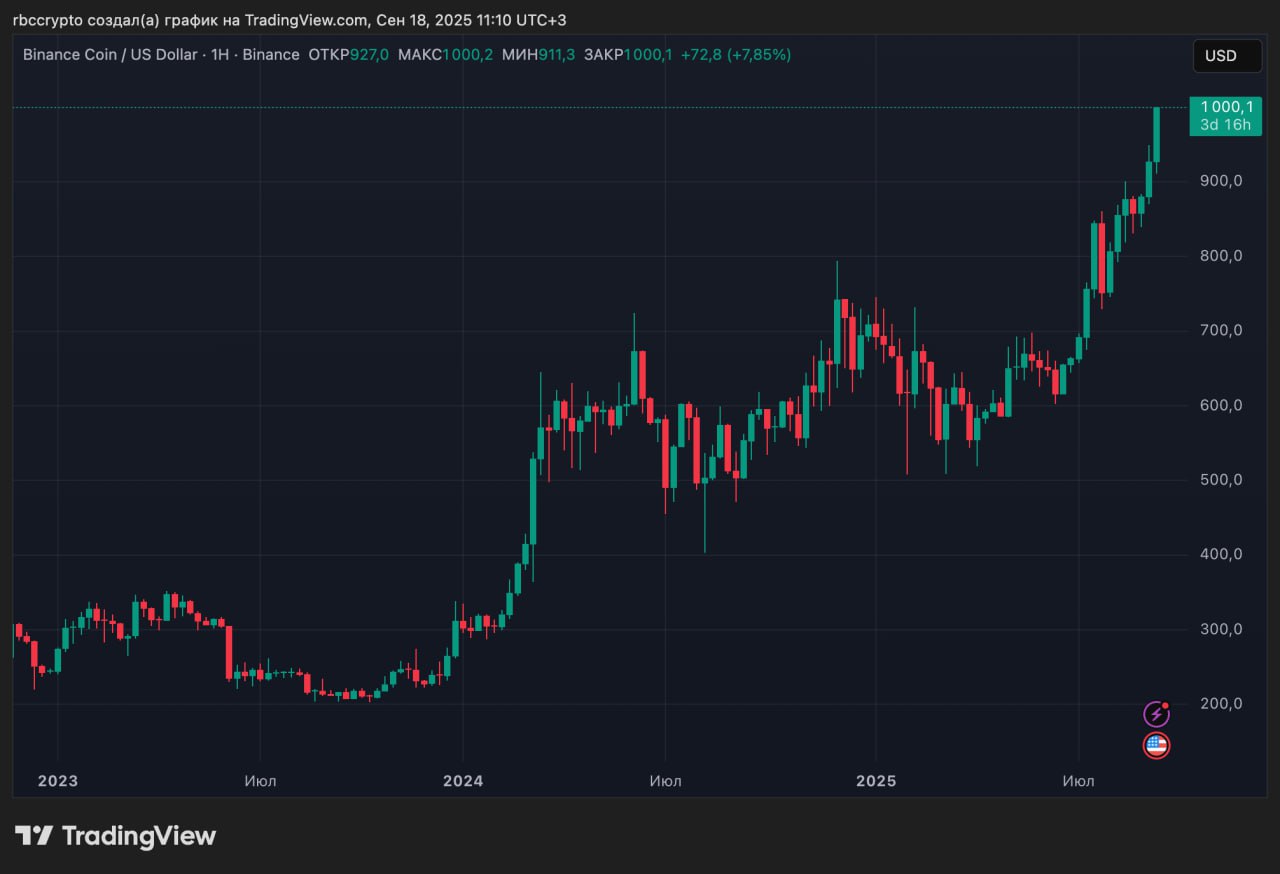1280x874 pixels.
Task: Click the rbccrypto chart attribution text
Action: (289, 20)
